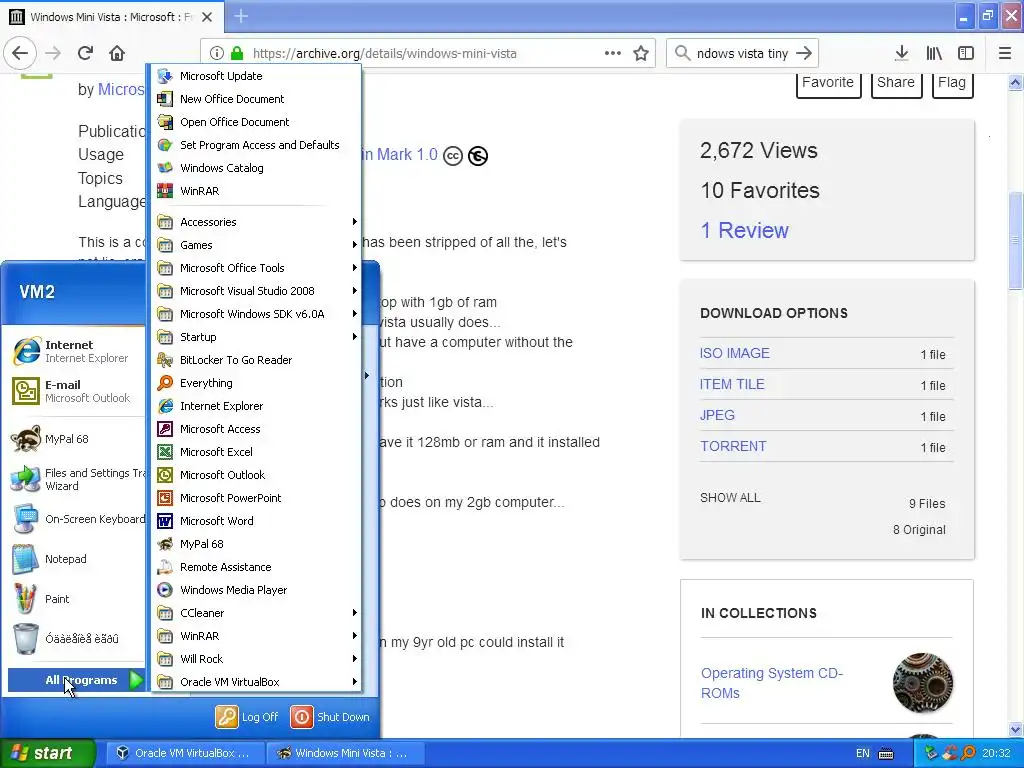Open the ITEM TILE download link

click(732, 384)
